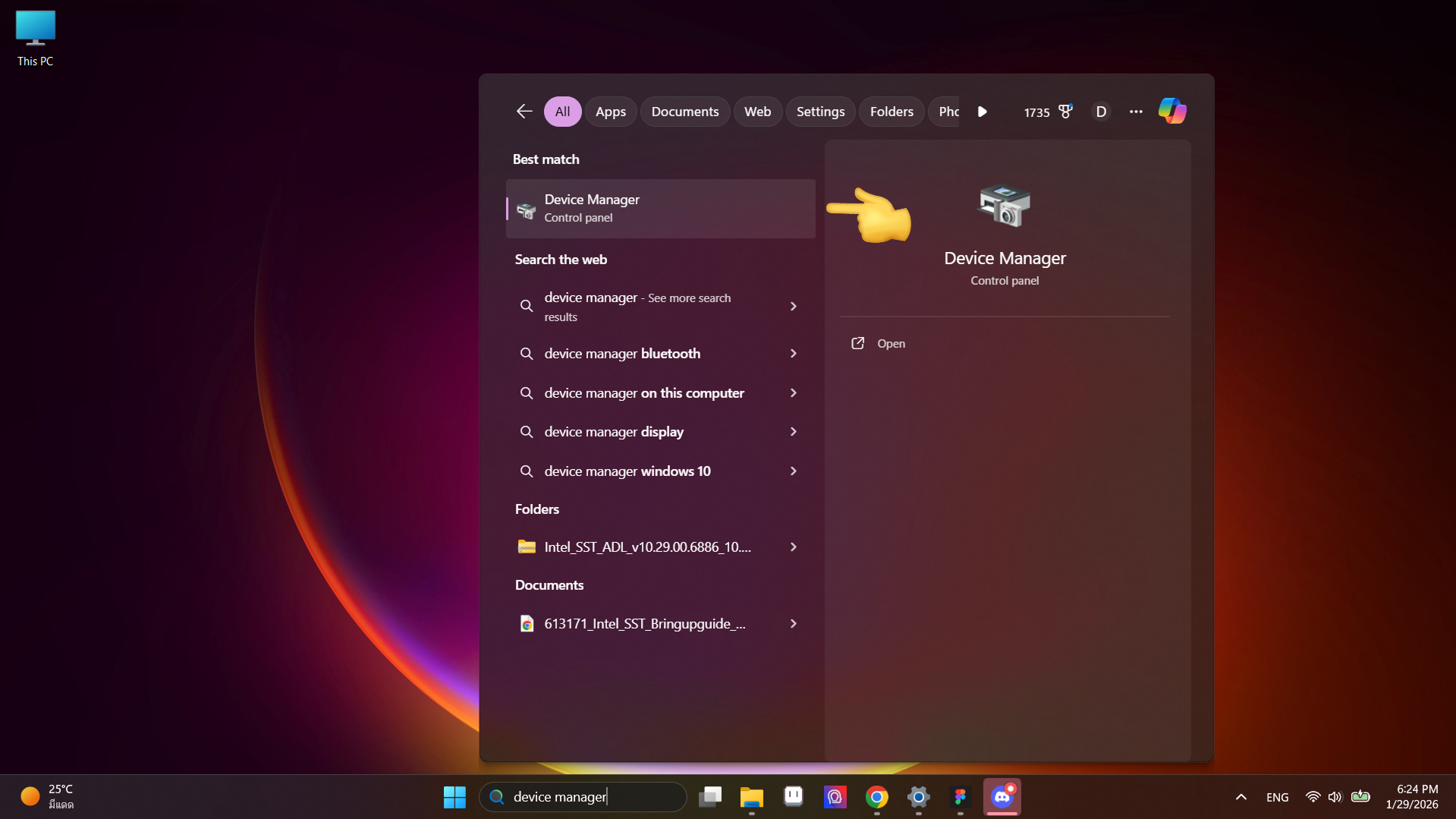1456x819 pixels.
Task: Click Open to launch Device Manager
Action: [x=889, y=343]
